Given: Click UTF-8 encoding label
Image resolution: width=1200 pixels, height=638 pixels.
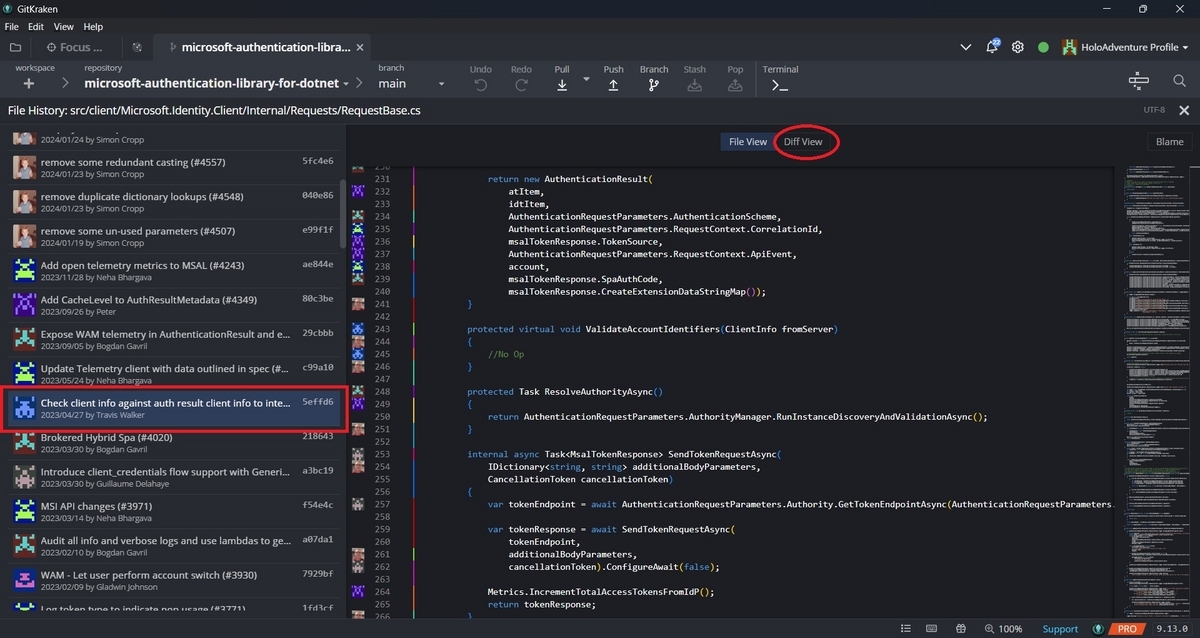Looking at the screenshot, I should pyautogui.click(x=1154, y=111).
